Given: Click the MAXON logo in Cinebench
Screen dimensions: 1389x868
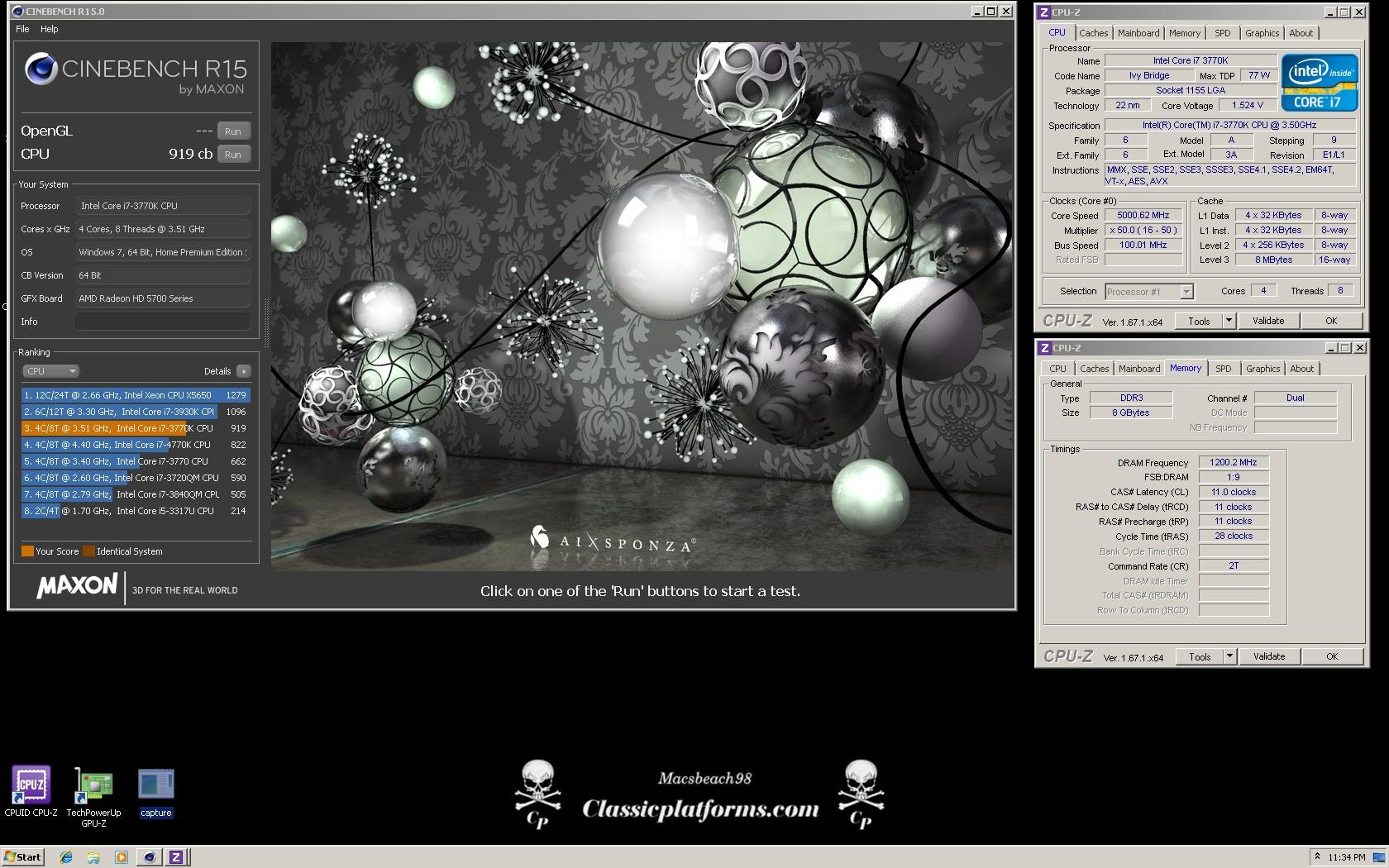Looking at the screenshot, I should click(x=77, y=586).
